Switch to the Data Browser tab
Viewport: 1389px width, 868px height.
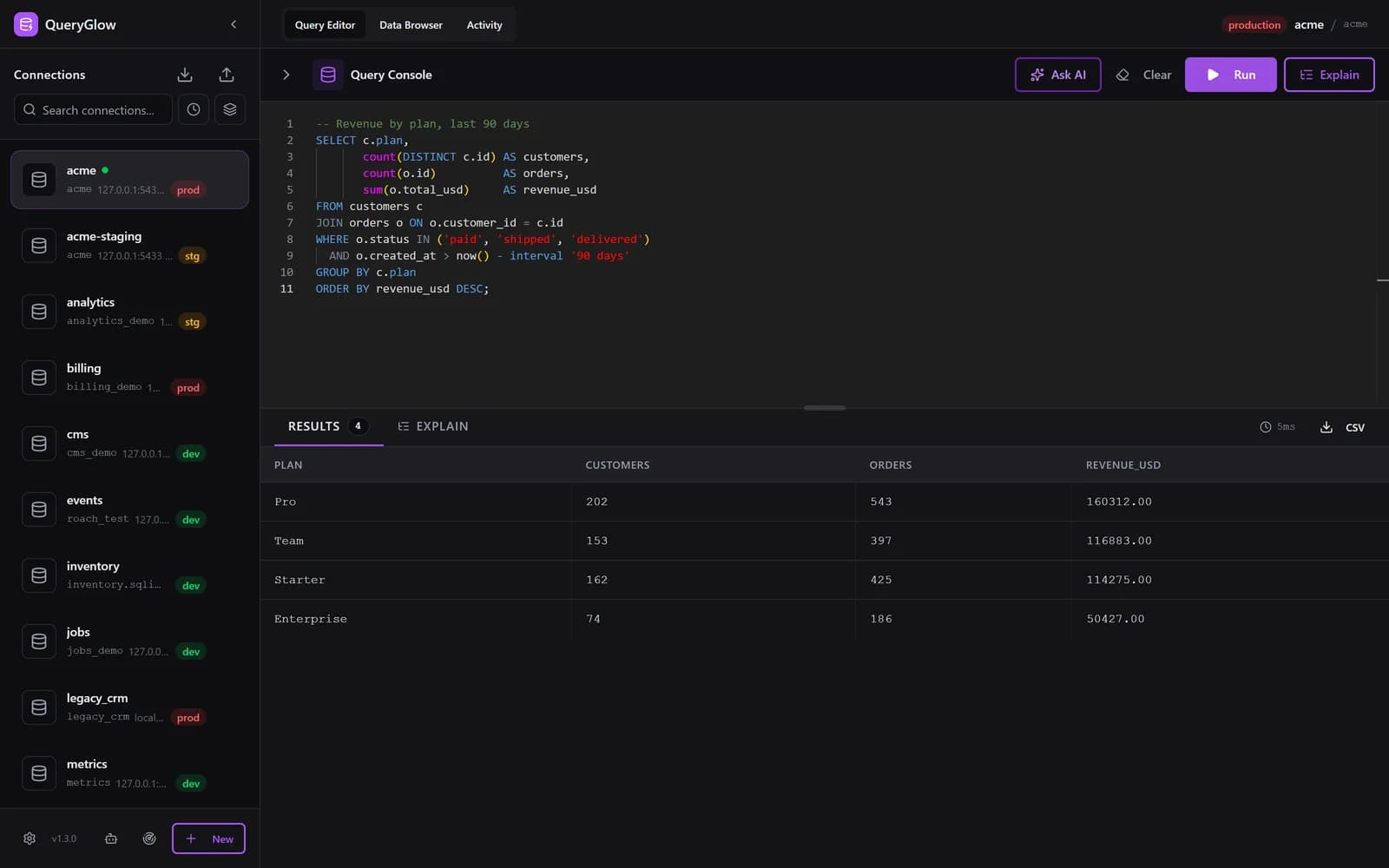(x=411, y=25)
